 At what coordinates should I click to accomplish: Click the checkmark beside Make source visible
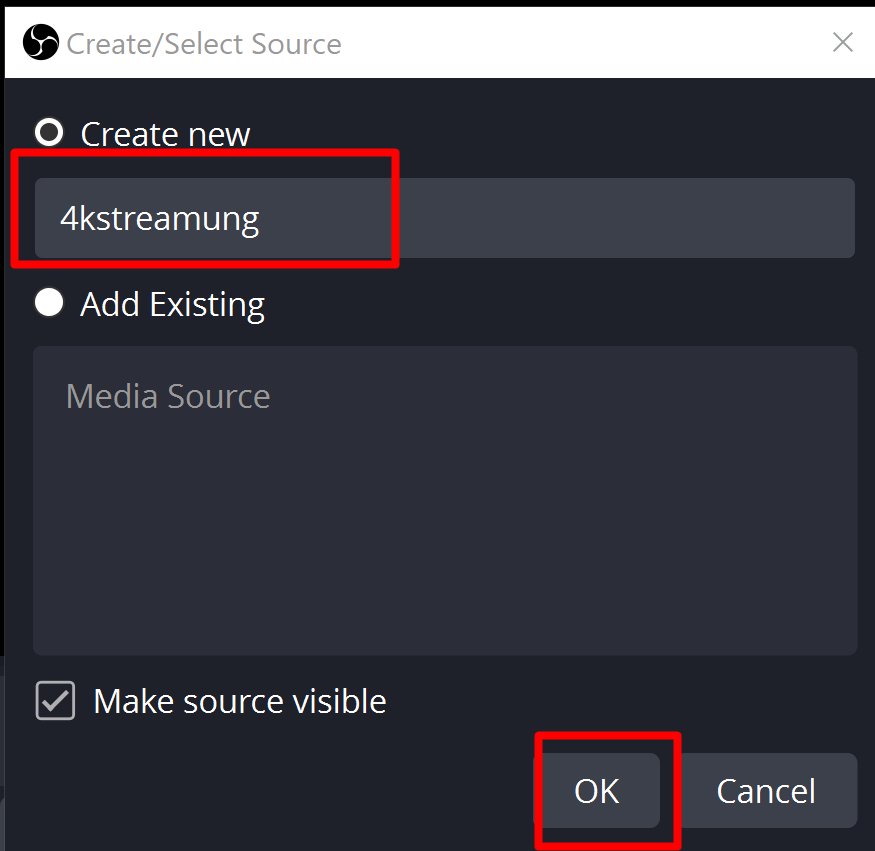point(55,701)
